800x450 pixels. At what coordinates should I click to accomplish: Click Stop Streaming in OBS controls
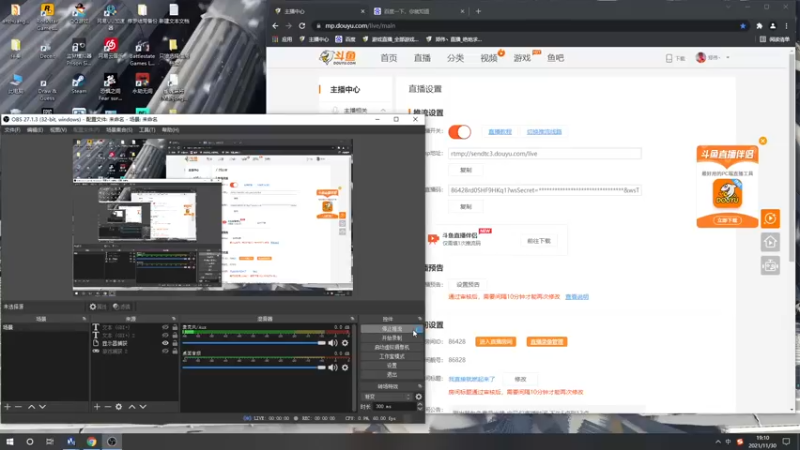point(391,329)
